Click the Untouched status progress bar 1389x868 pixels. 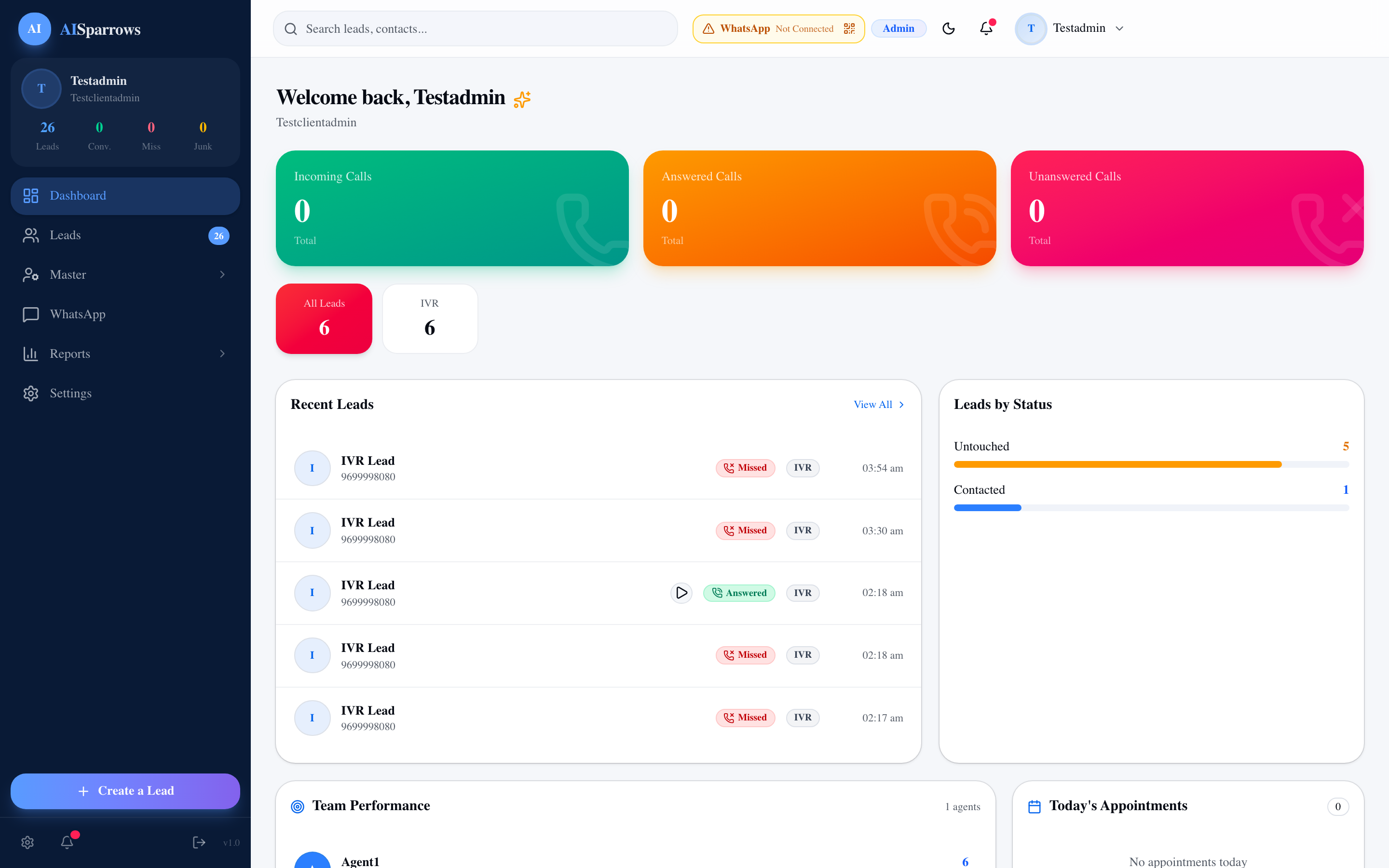(x=1151, y=464)
